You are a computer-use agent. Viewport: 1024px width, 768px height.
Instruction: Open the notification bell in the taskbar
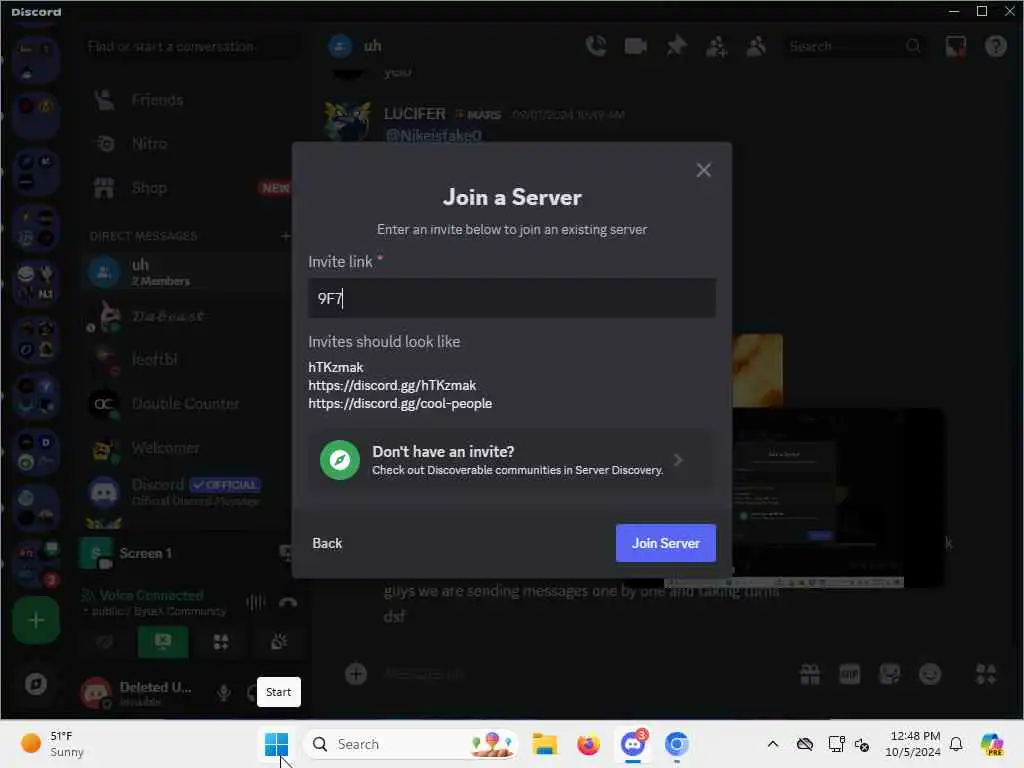956,744
